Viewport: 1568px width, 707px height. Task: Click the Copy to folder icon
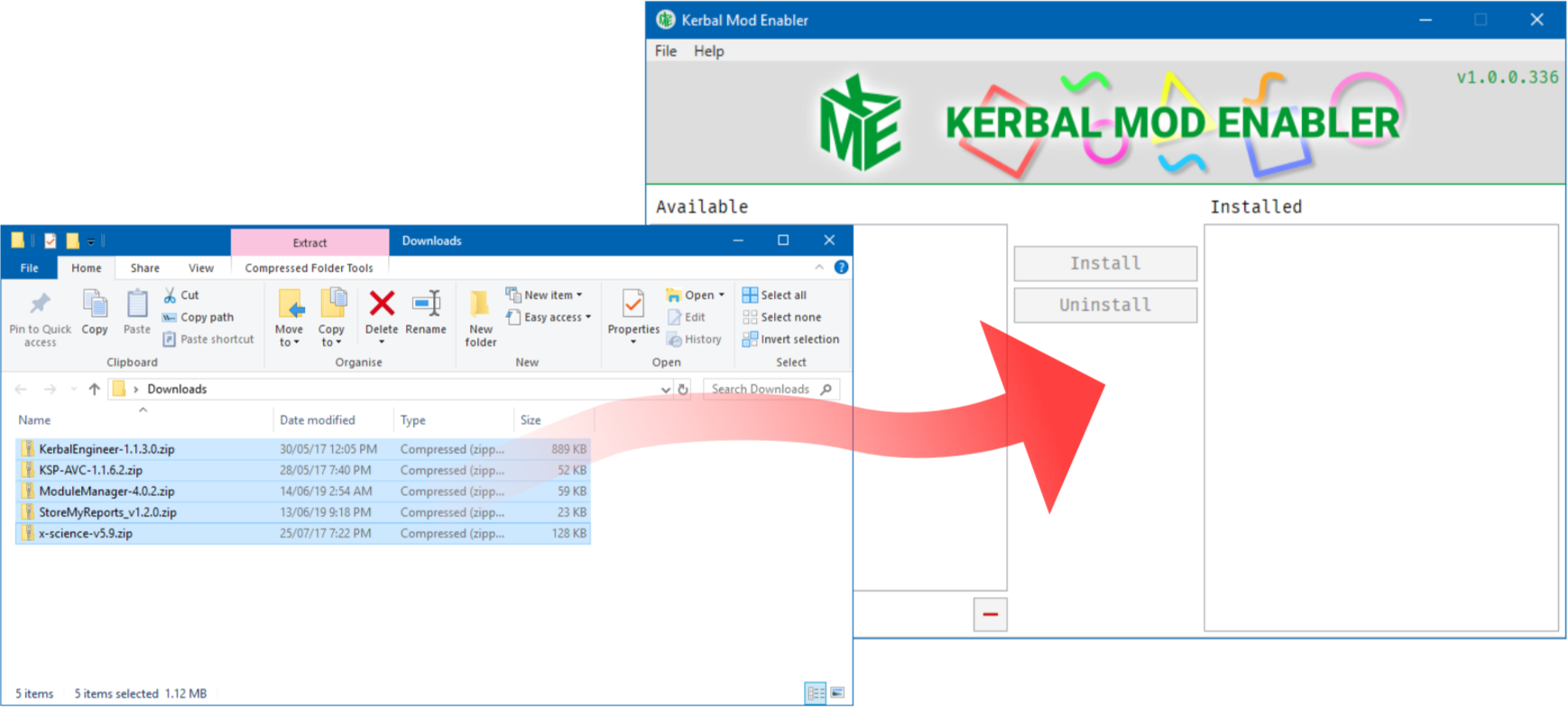tap(332, 305)
